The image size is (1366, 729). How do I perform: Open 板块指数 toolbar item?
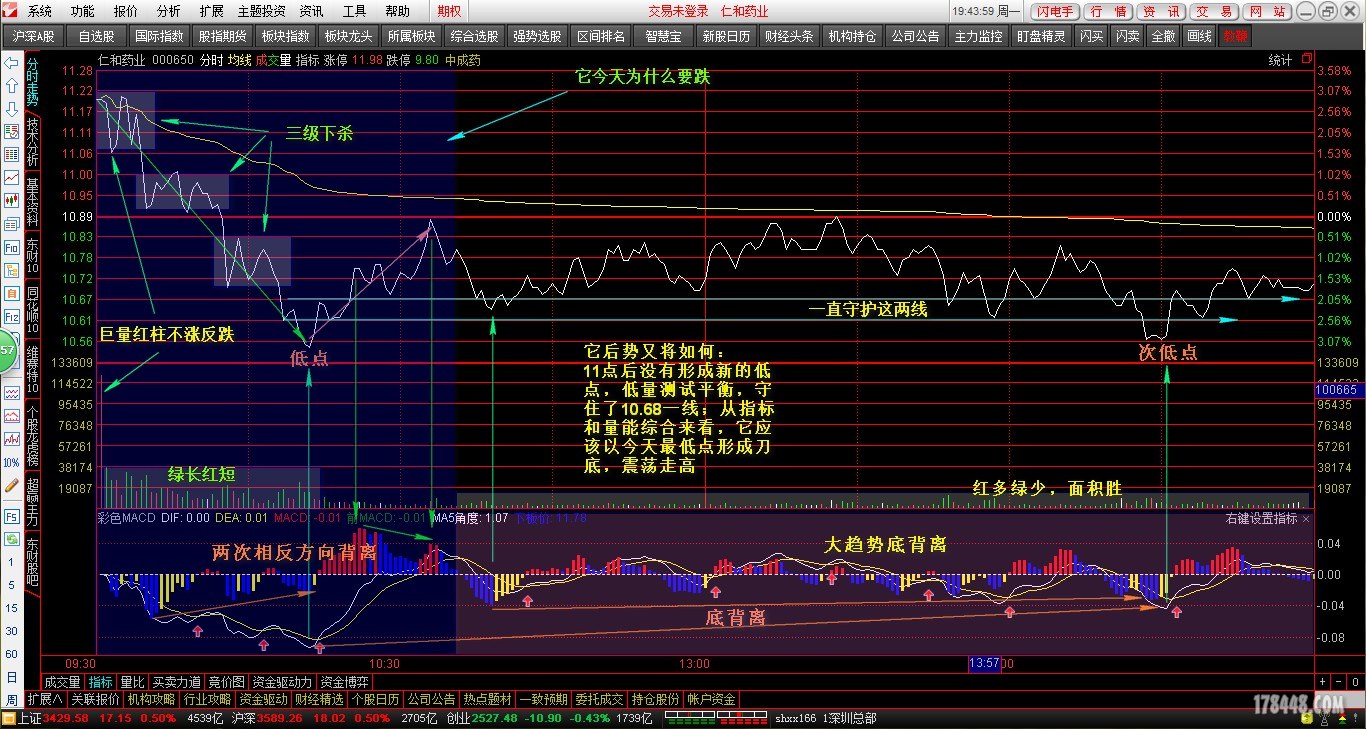[x=285, y=35]
